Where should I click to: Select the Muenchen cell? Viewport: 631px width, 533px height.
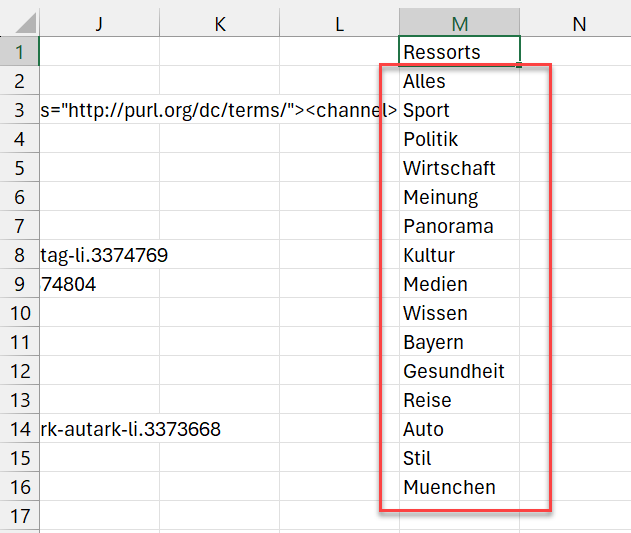[x=459, y=487]
